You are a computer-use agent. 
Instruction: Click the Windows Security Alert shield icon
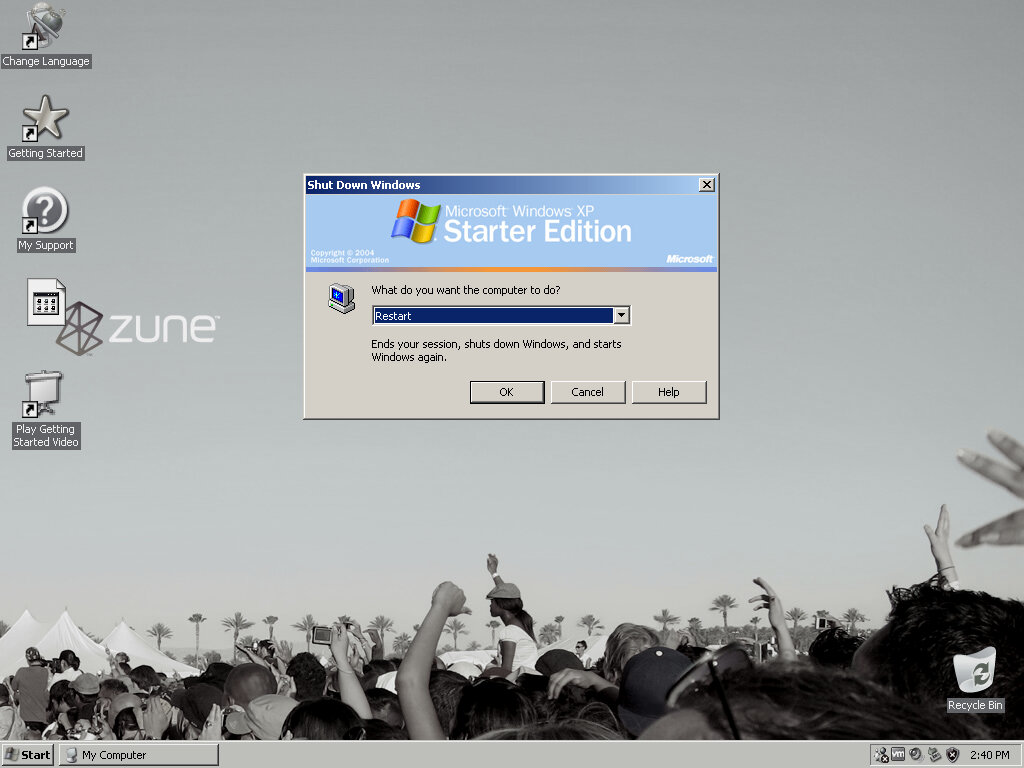coord(952,755)
